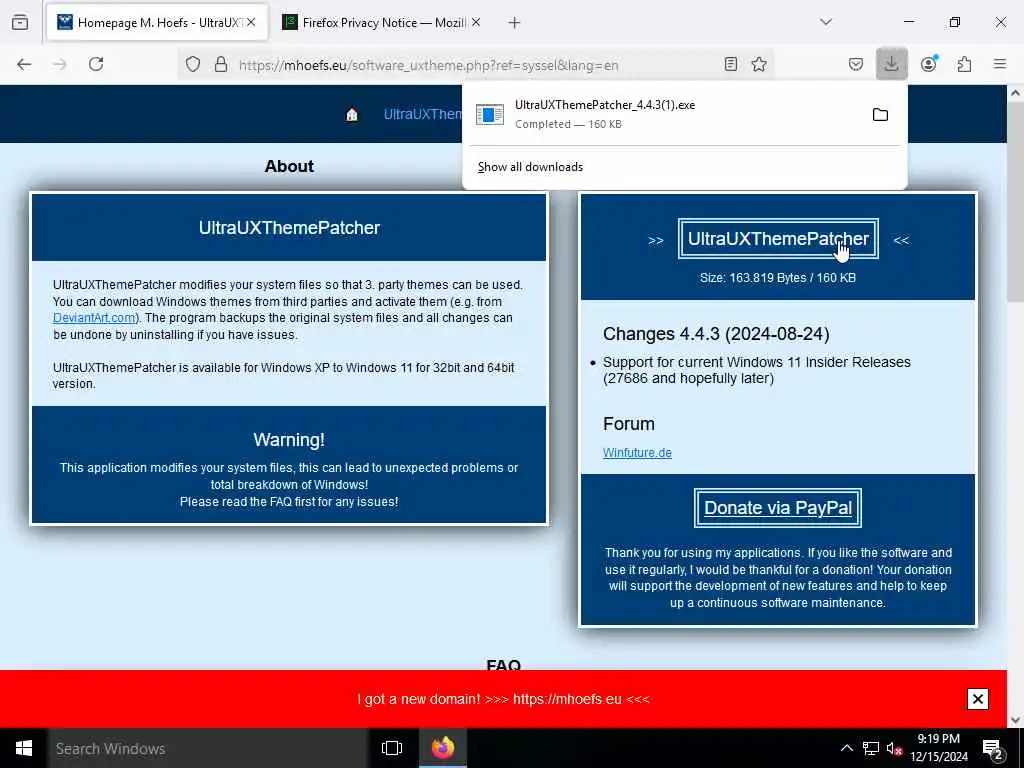Close the Firefox Privacy Notice tab
This screenshot has height=768, width=1024.
pos(476,22)
